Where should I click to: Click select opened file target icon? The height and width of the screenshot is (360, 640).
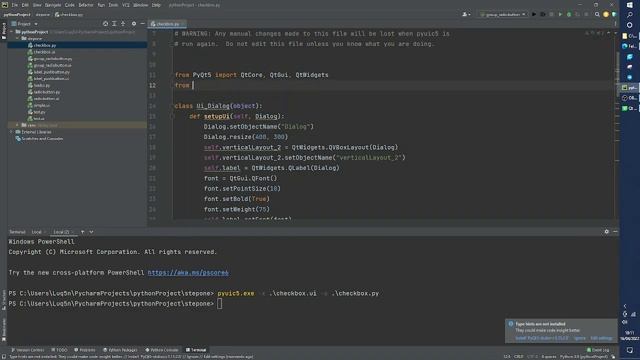105,24
